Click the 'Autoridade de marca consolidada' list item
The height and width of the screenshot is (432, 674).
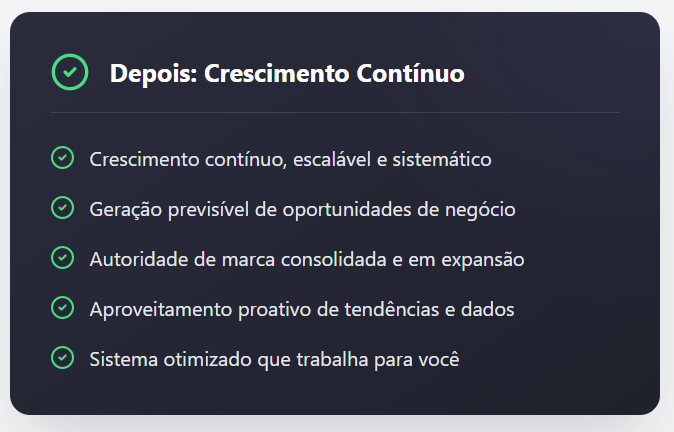coord(306,259)
